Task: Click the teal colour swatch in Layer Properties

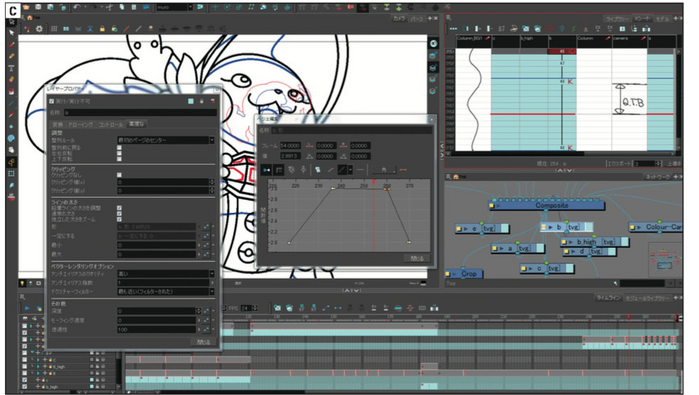Action: click(x=191, y=101)
